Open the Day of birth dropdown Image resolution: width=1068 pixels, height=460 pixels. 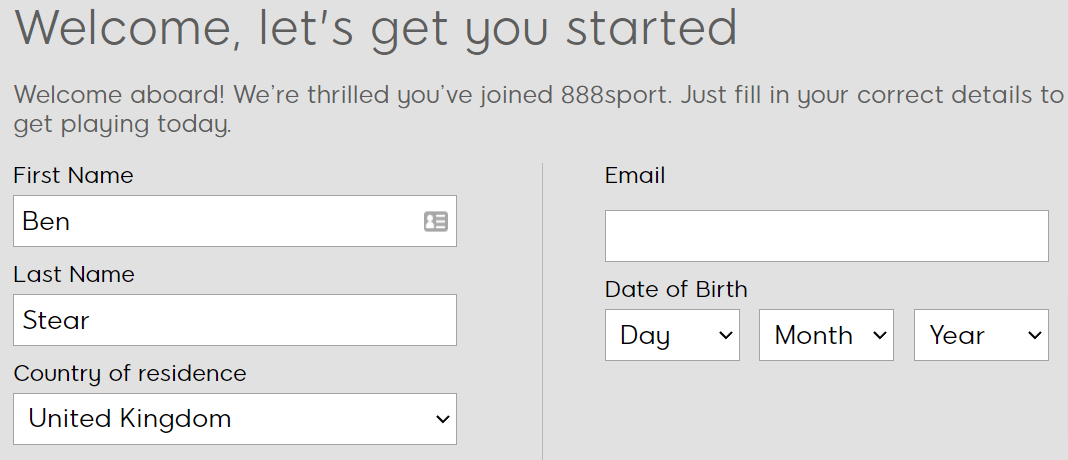click(672, 335)
